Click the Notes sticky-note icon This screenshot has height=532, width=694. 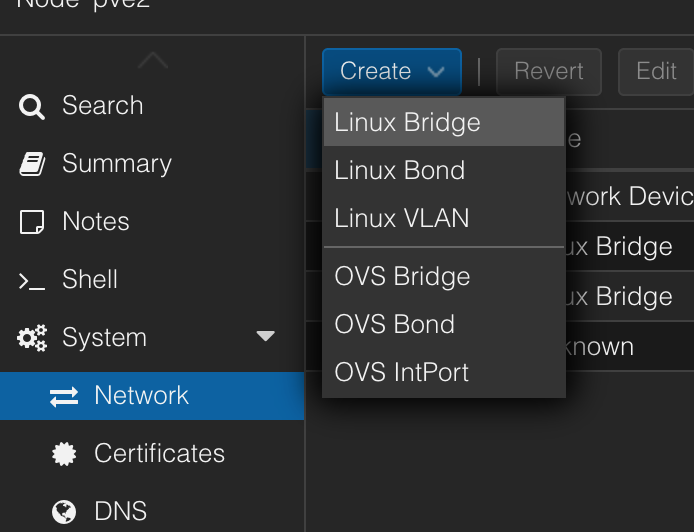32,222
